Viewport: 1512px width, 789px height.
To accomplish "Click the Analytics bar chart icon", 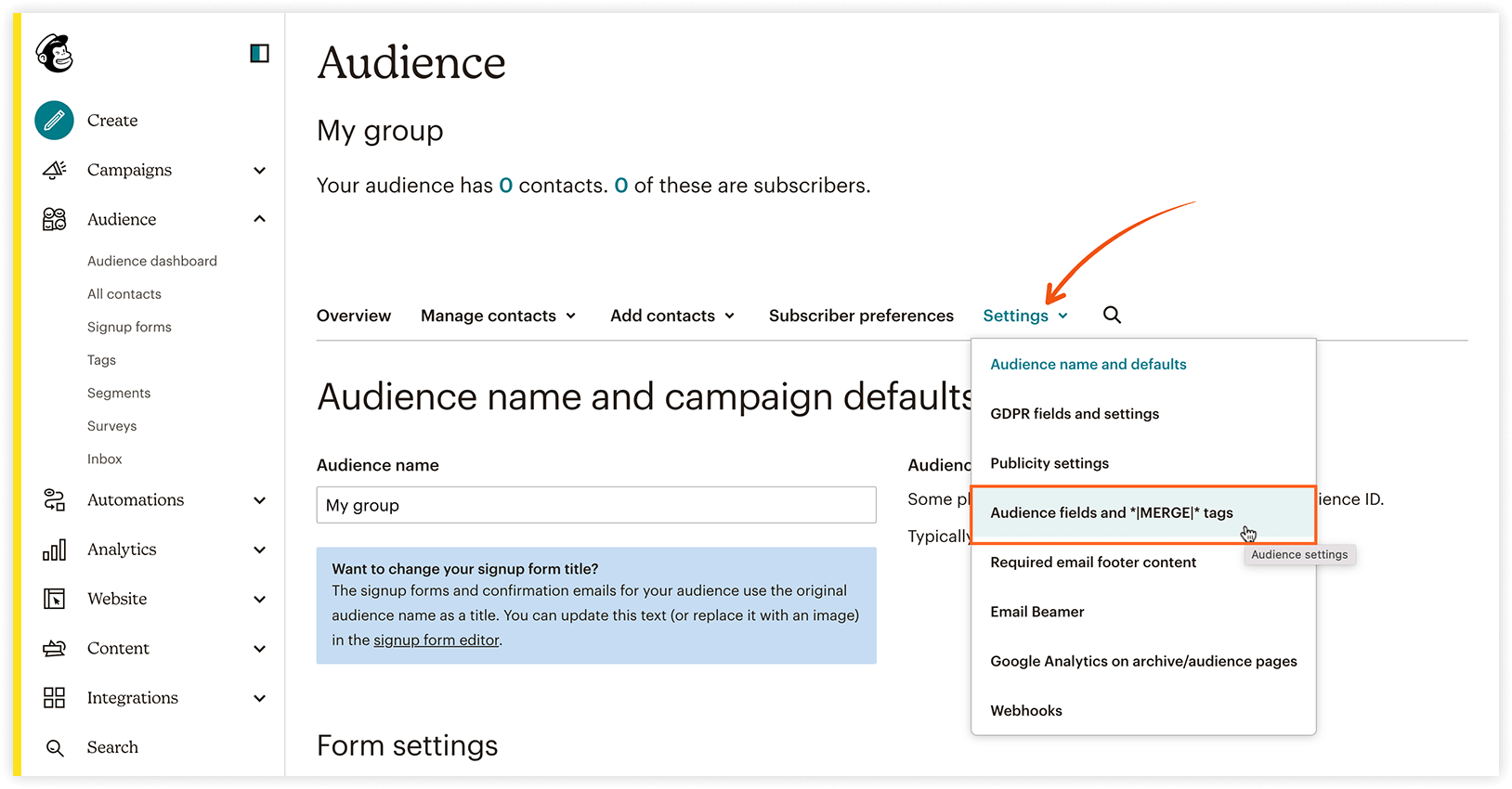I will click(x=55, y=550).
